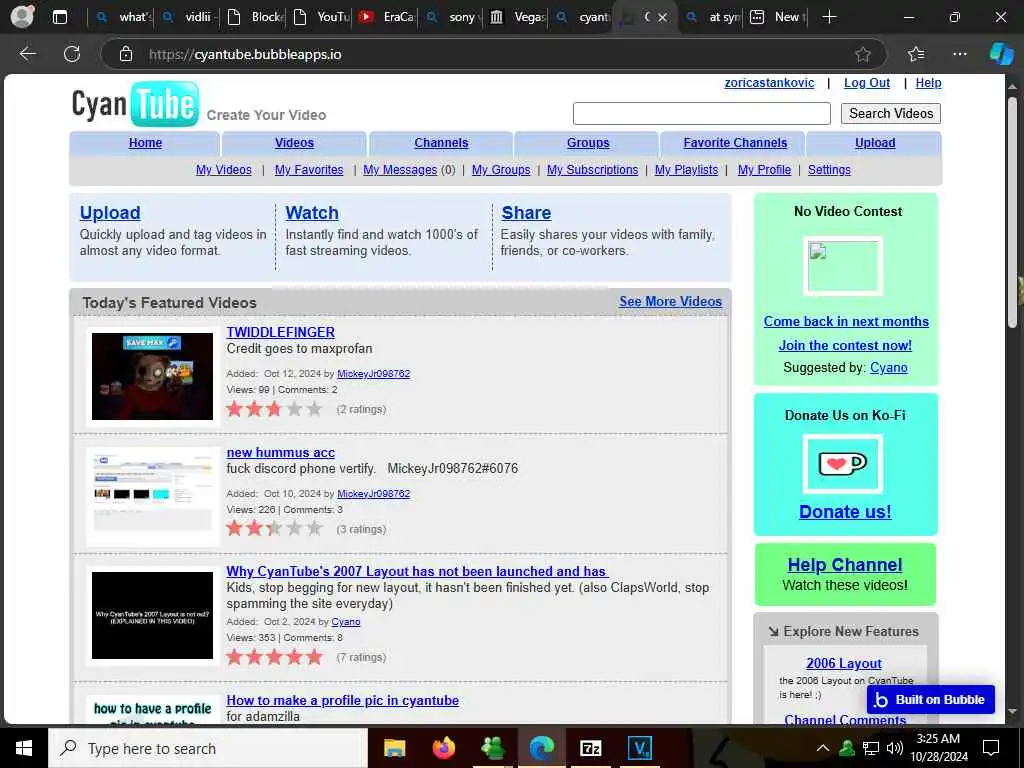Image resolution: width=1024 pixels, height=768 pixels.
Task: Open the zoricastankovic profile link
Action: (769, 83)
